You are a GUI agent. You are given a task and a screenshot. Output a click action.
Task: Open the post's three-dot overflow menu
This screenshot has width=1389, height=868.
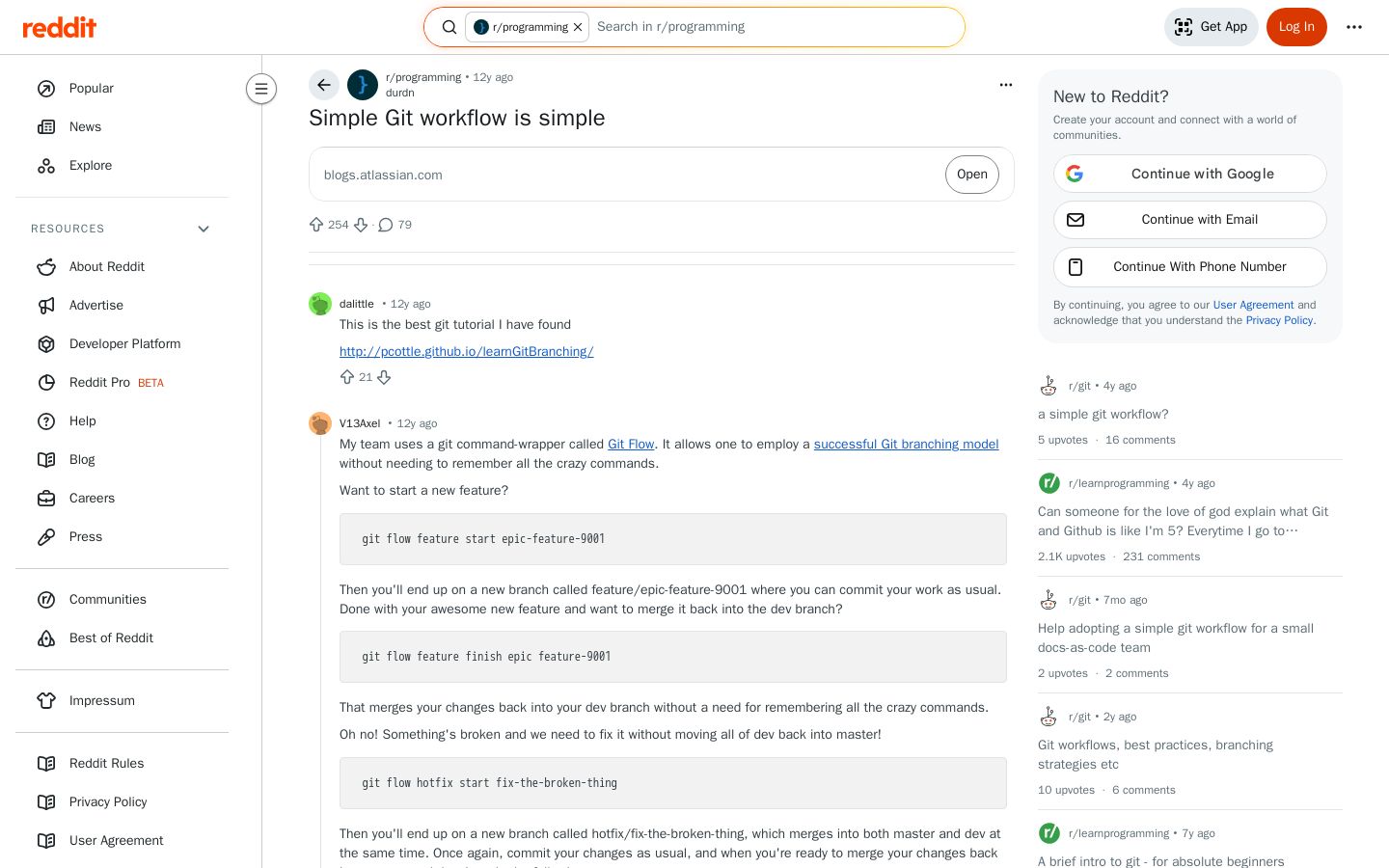pos(1006,85)
